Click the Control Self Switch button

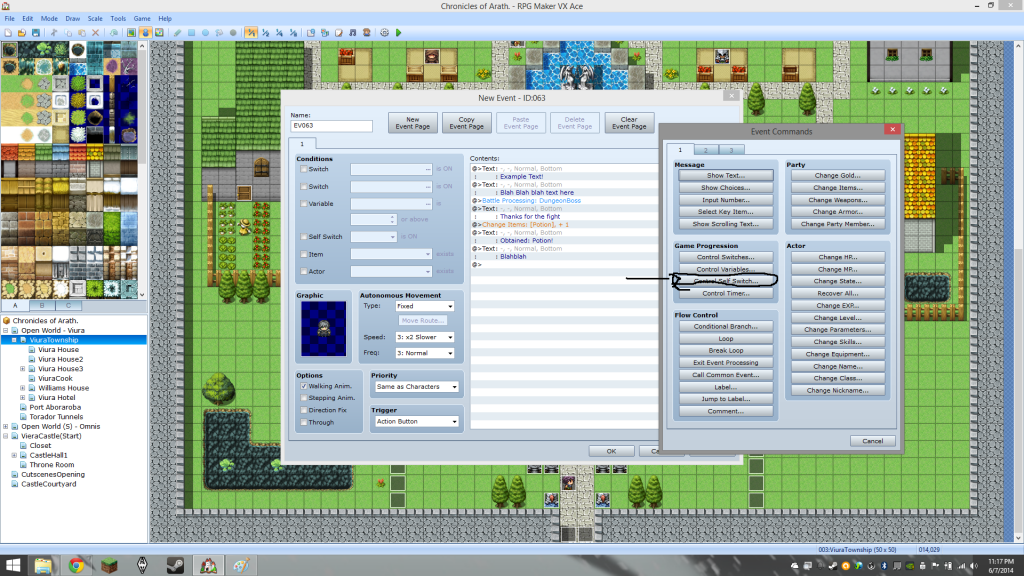tap(726, 282)
